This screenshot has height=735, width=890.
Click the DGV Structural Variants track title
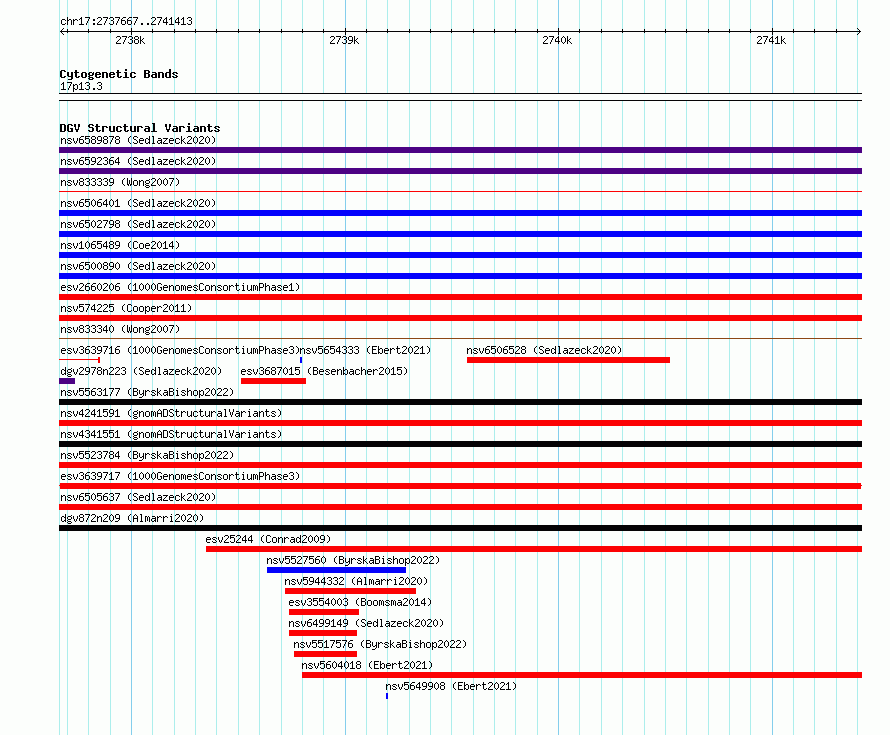click(140, 128)
